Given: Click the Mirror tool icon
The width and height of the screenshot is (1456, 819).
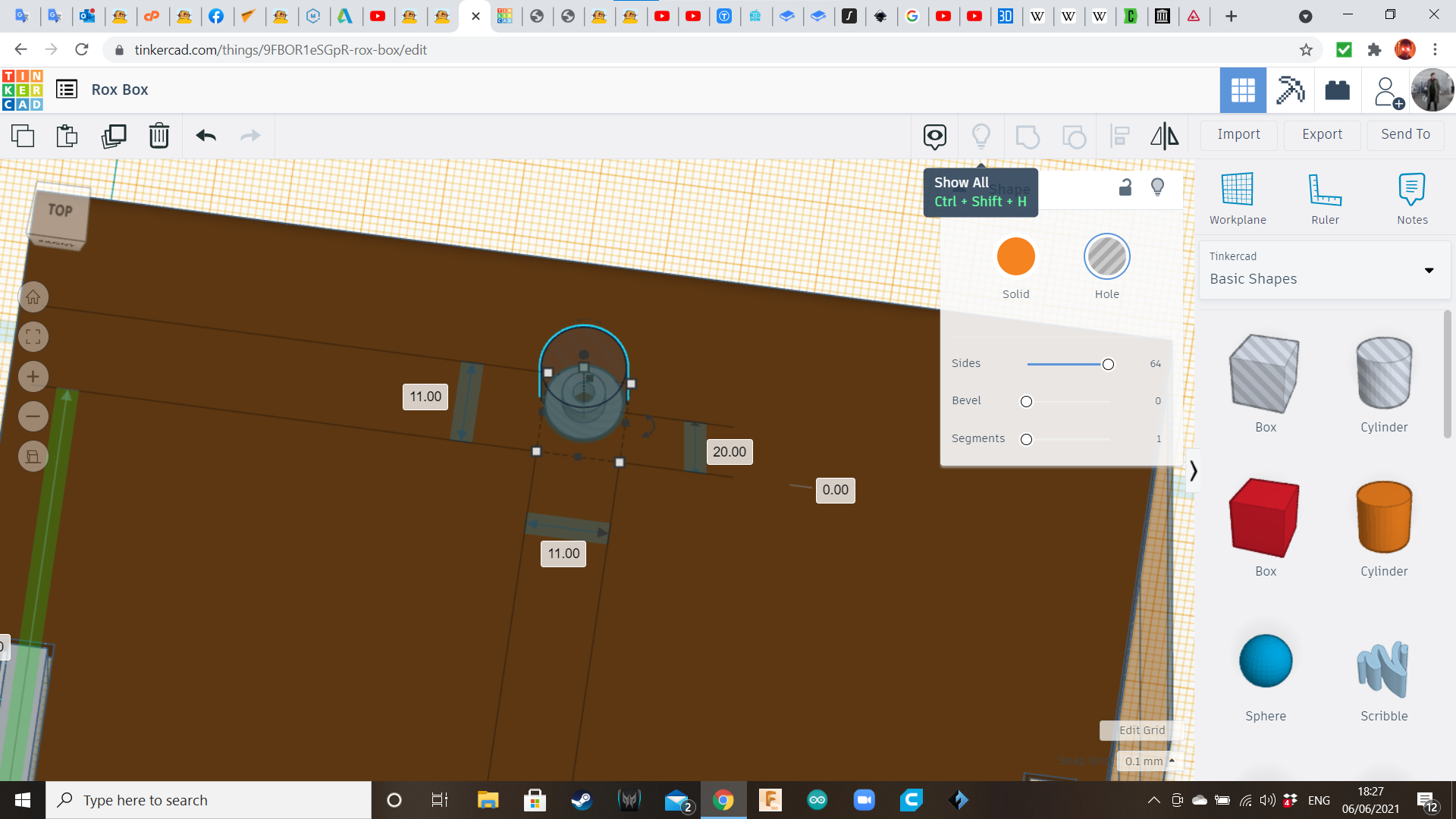Looking at the screenshot, I should click(1165, 136).
